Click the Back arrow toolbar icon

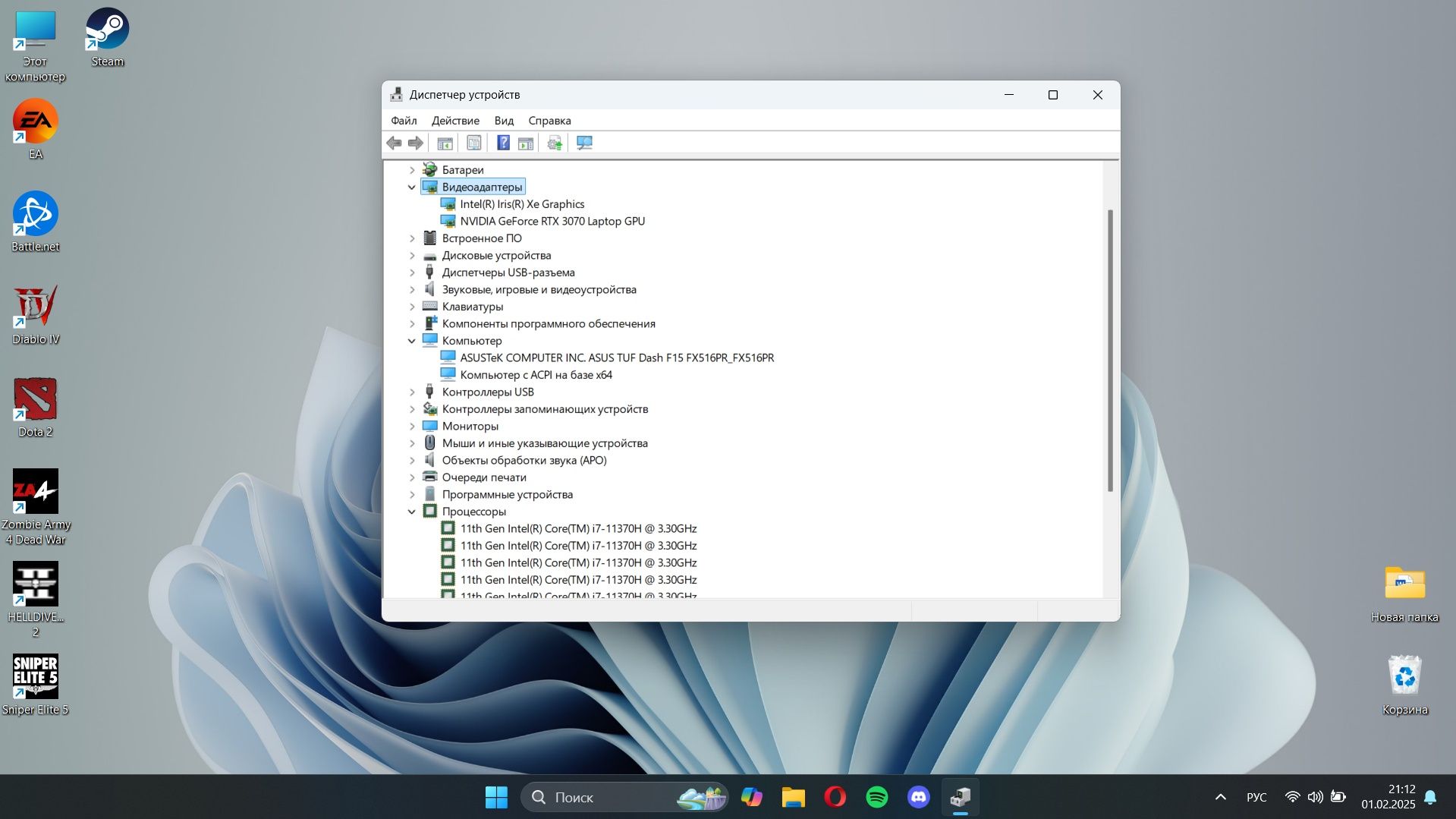[394, 143]
